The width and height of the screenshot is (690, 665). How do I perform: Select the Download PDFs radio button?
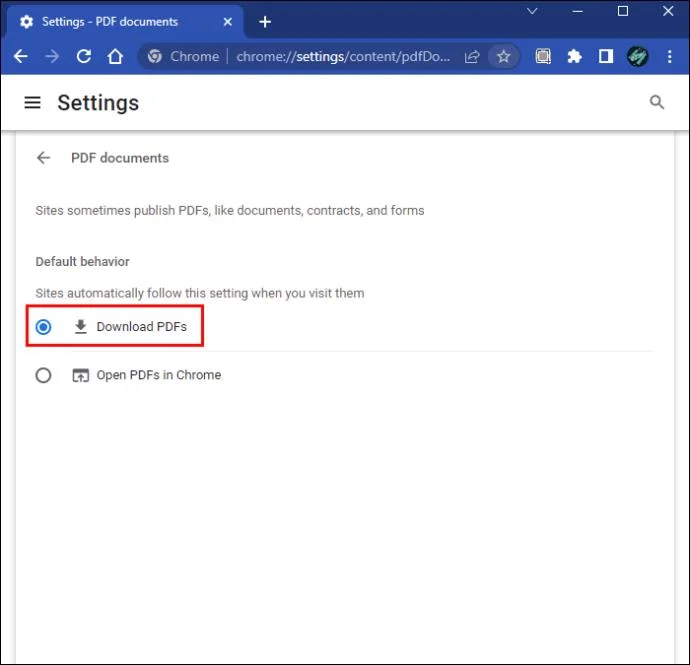pos(43,327)
